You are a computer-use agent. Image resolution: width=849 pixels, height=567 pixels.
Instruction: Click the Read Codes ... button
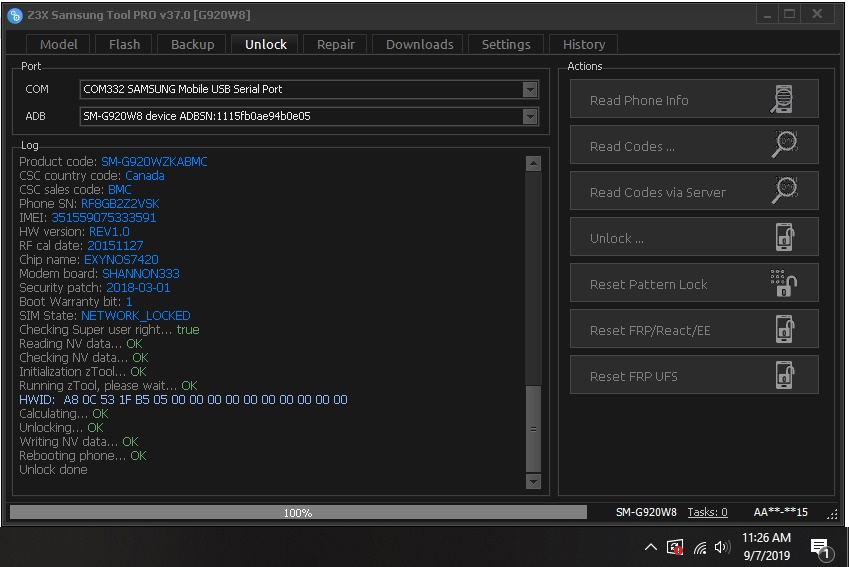tap(694, 145)
